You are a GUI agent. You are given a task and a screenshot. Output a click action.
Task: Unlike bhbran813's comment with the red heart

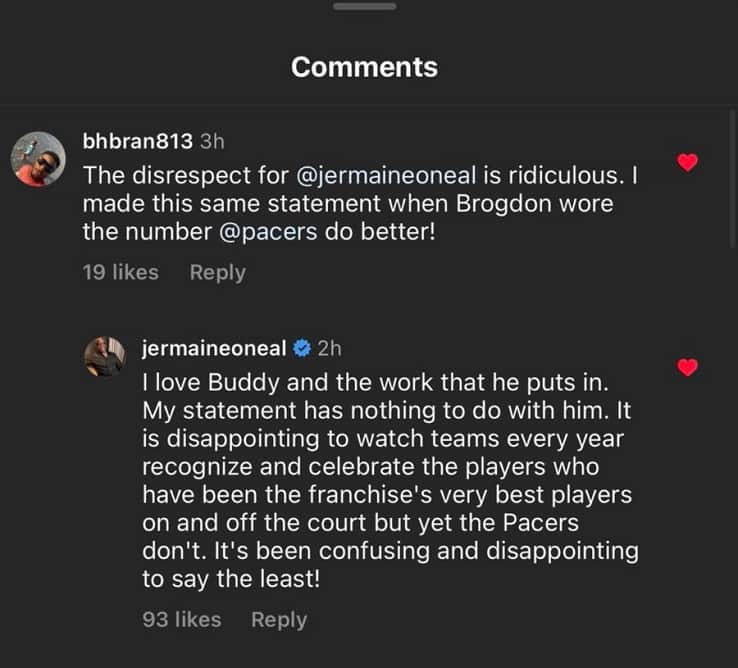687,162
